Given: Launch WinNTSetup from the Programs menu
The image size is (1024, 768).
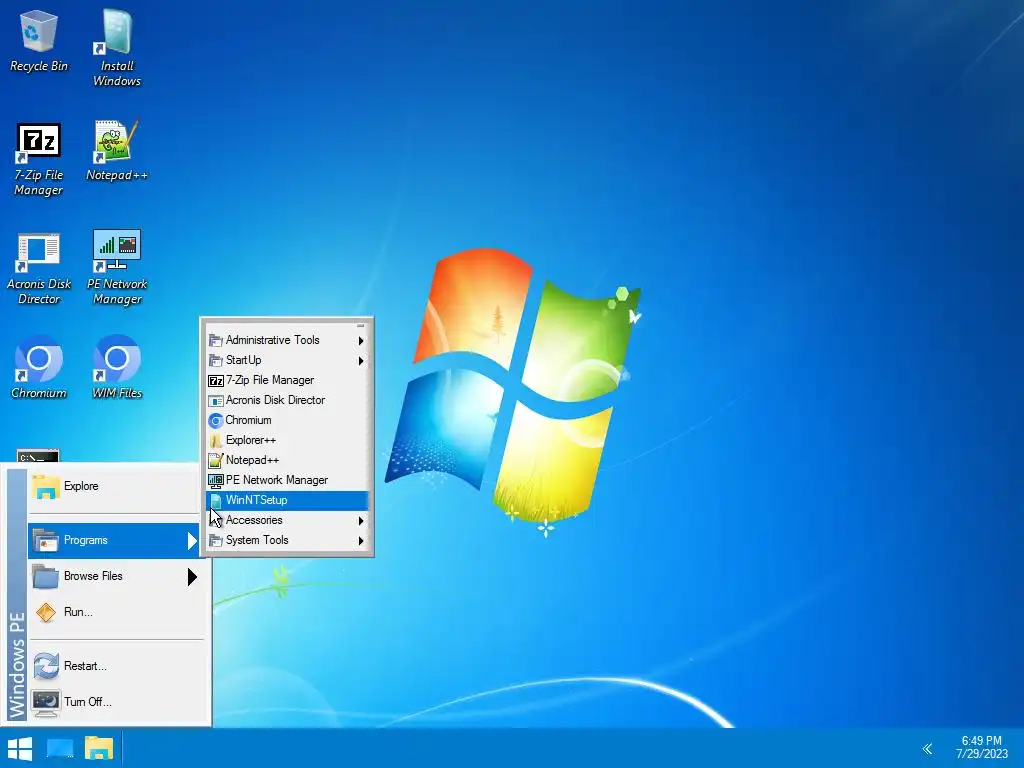Looking at the screenshot, I should [x=287, y=500].
